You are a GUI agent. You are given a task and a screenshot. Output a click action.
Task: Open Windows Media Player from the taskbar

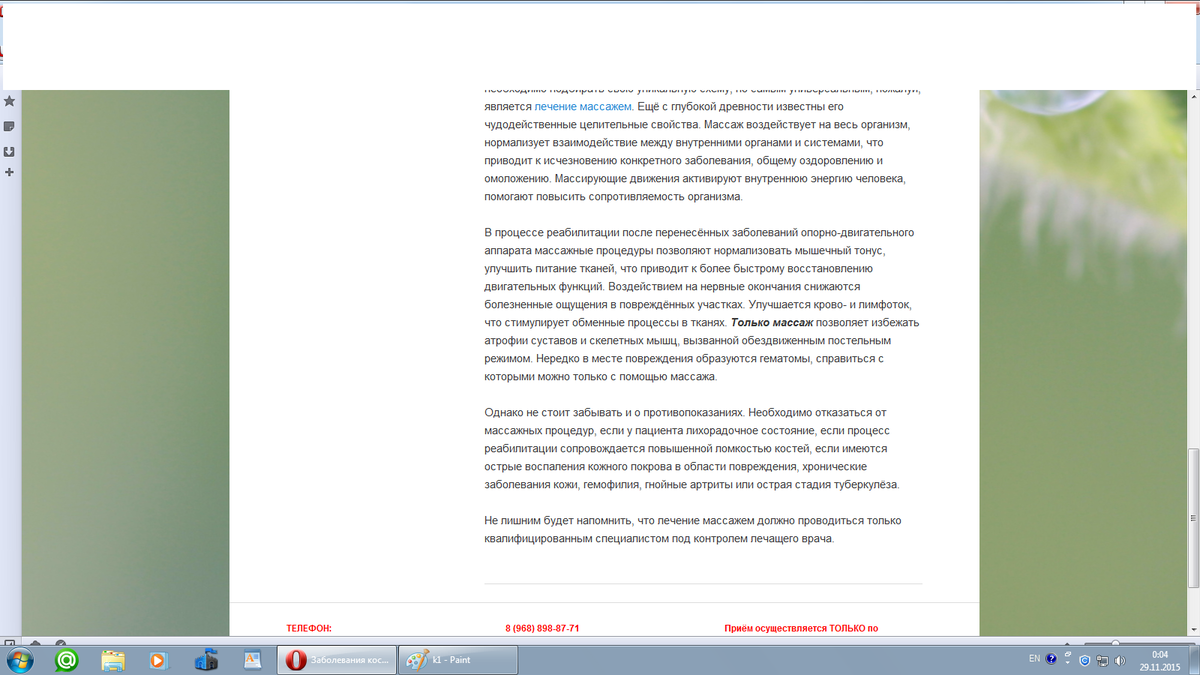point(159,660)
